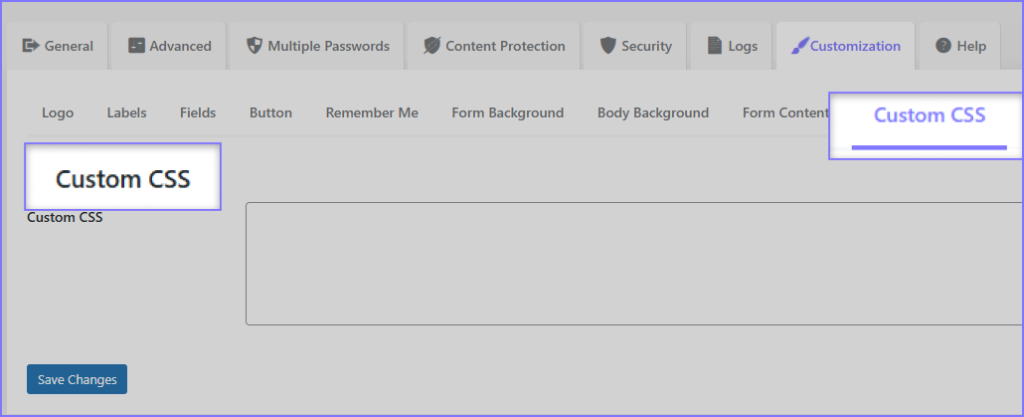
Task: Click the Security shield icon
Action: point(607,46)
